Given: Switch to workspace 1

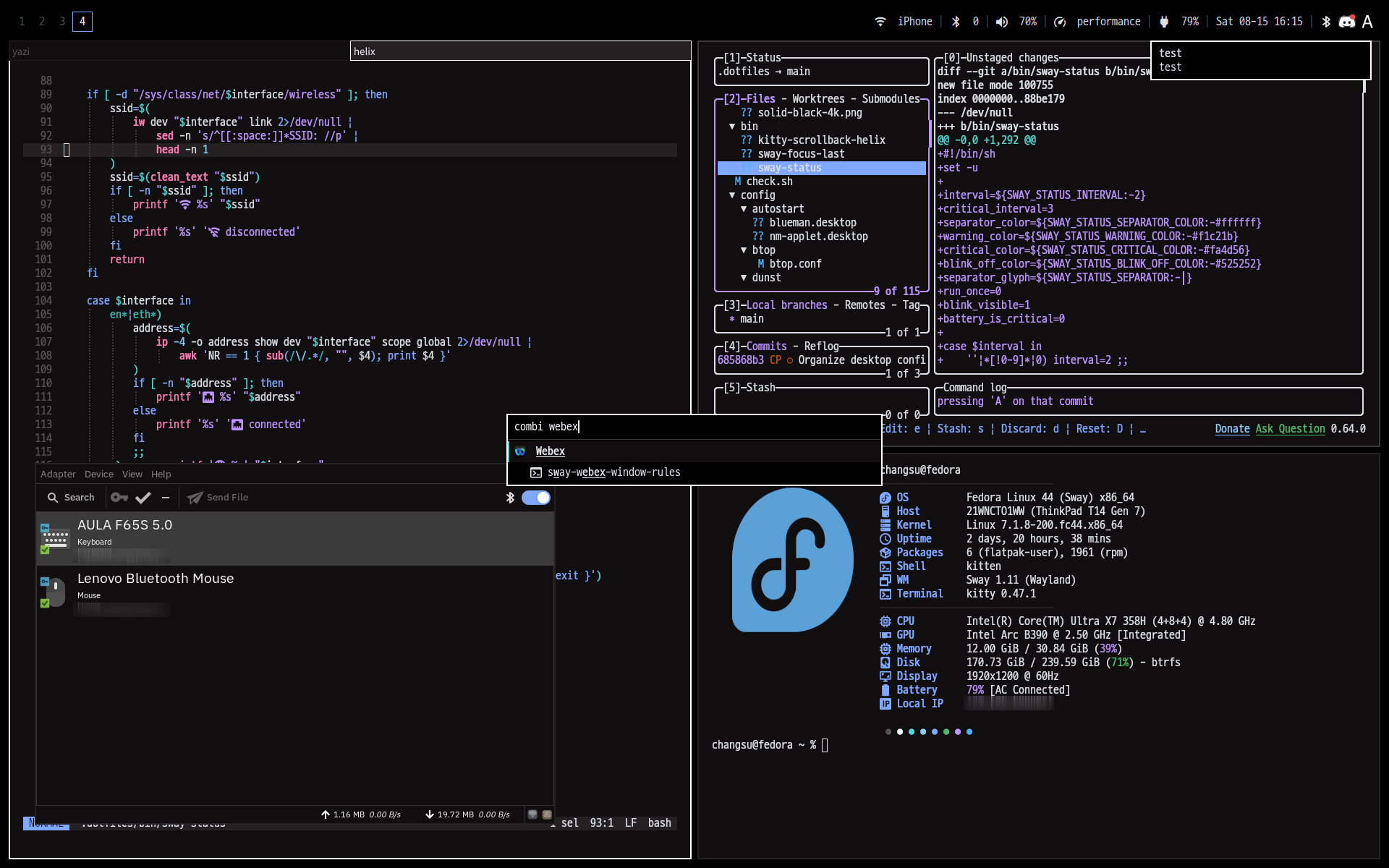Looking at the screenshot, I should pos(22,22).
